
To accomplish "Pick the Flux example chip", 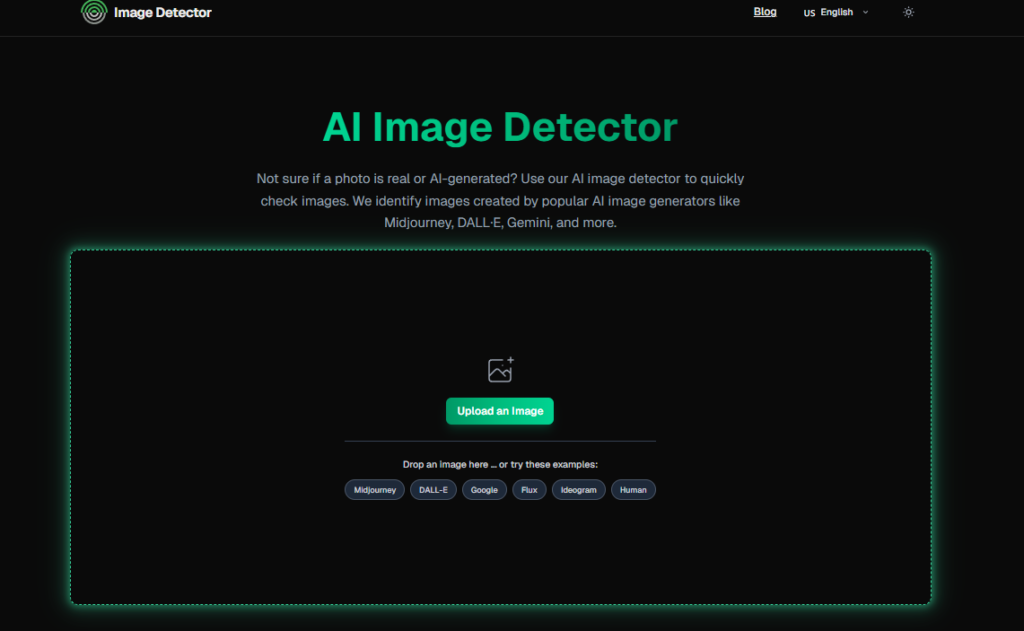I will [x=529, y=490].
